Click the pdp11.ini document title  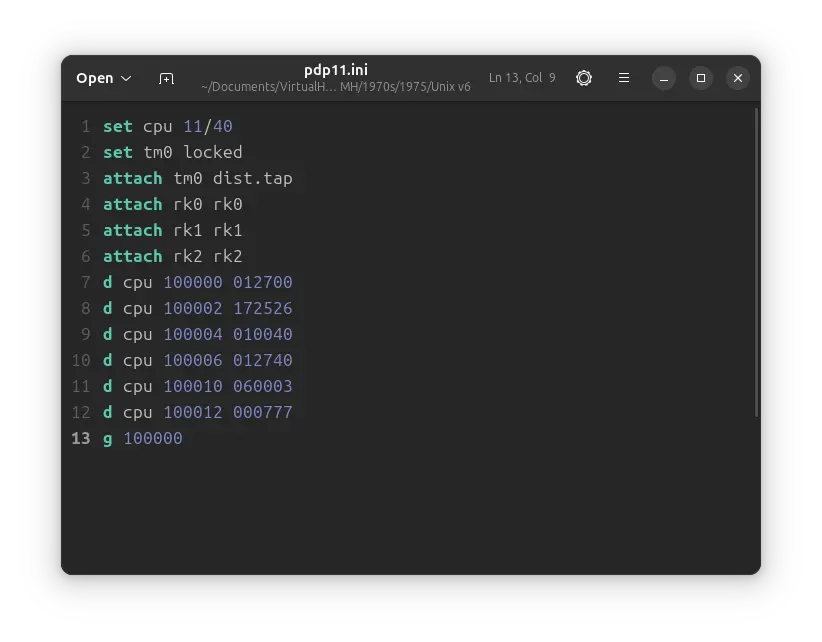pyautogui.click(x=335, y=70)
